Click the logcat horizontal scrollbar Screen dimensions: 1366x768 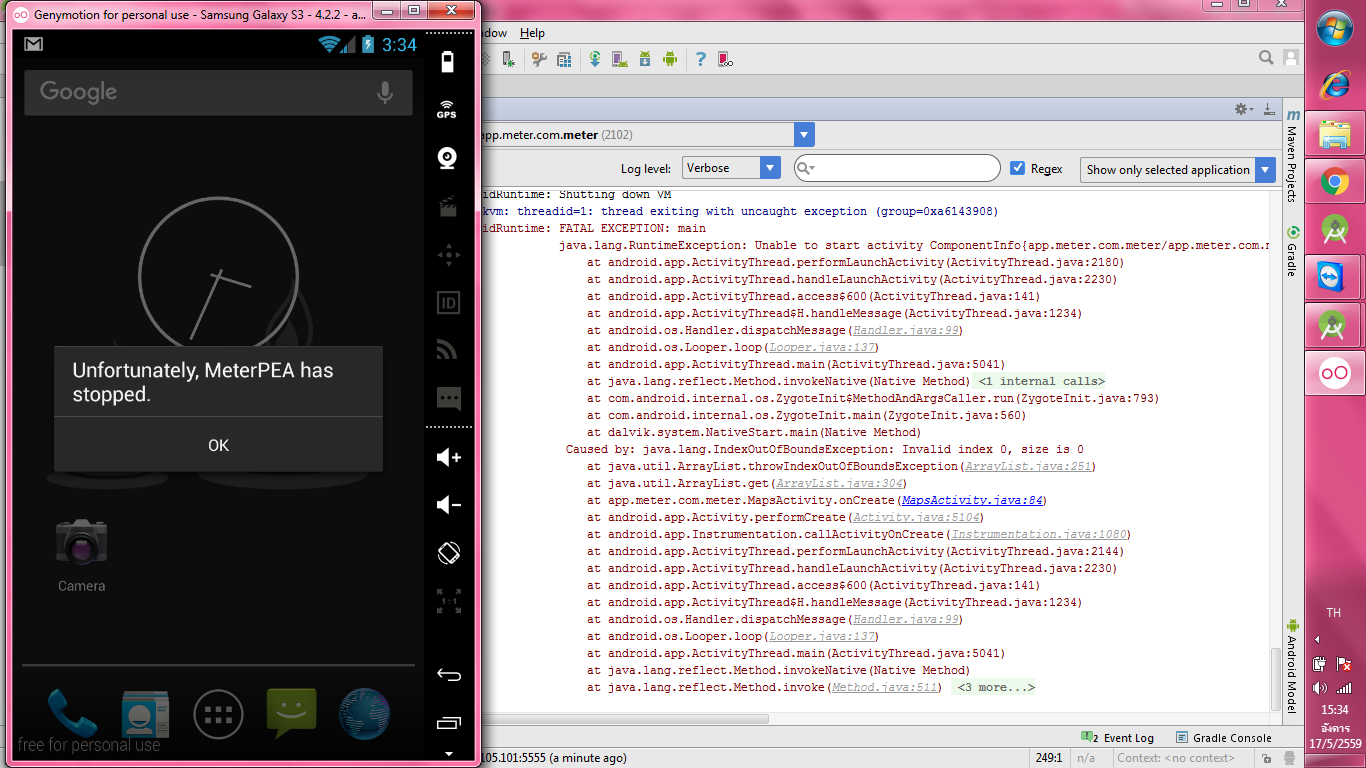point(625,718)
